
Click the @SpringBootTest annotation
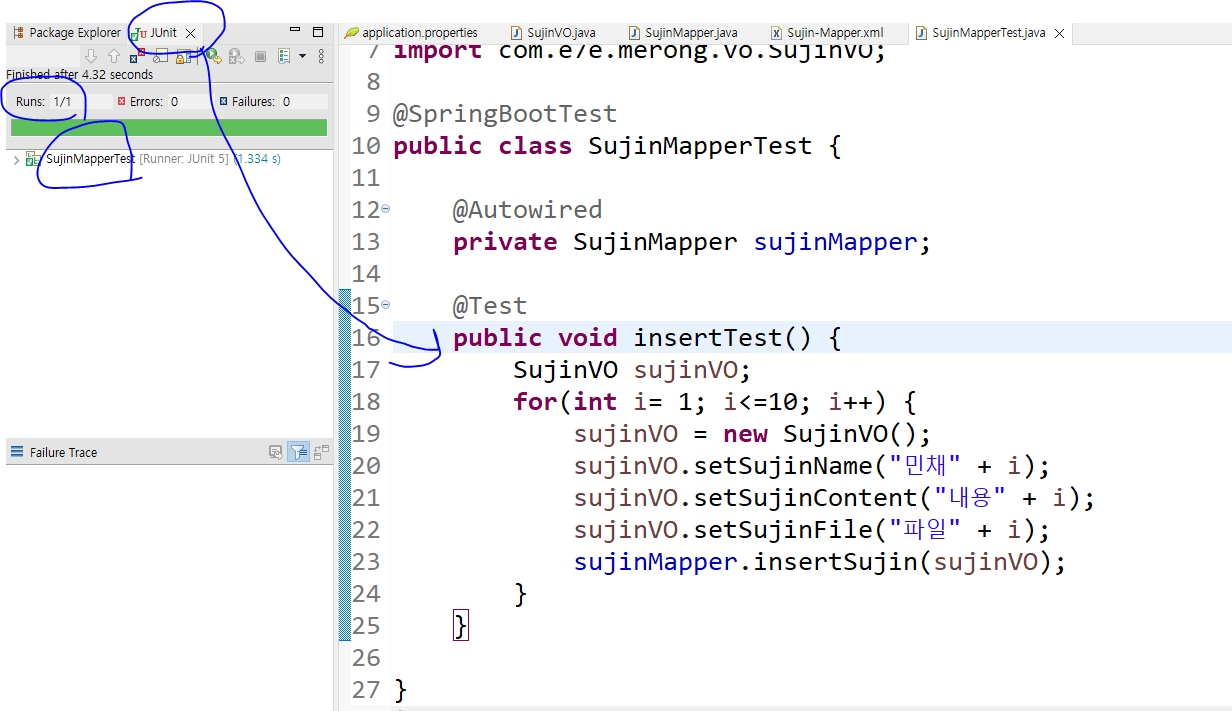tap(504, 114)
